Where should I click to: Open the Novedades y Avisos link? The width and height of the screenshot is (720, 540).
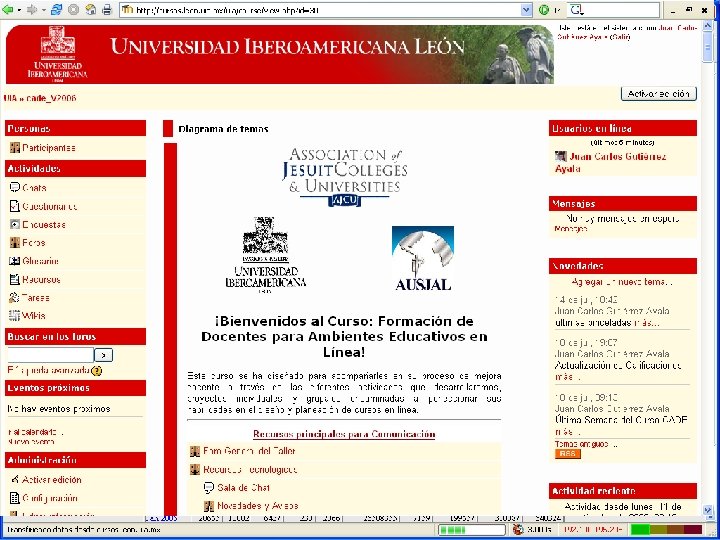(x=258, y=506)
